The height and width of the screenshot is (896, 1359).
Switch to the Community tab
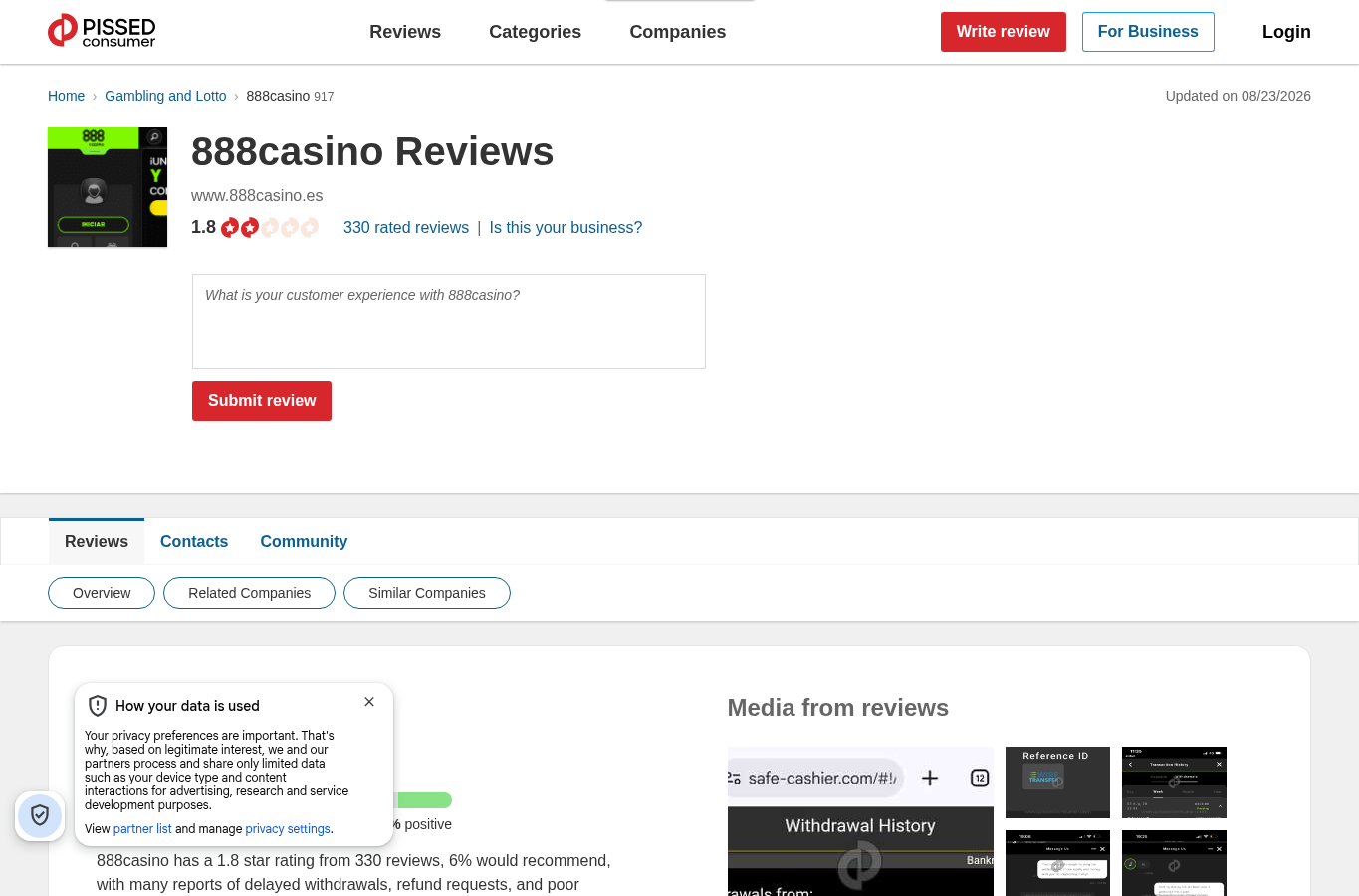click(x=304, y=542)
